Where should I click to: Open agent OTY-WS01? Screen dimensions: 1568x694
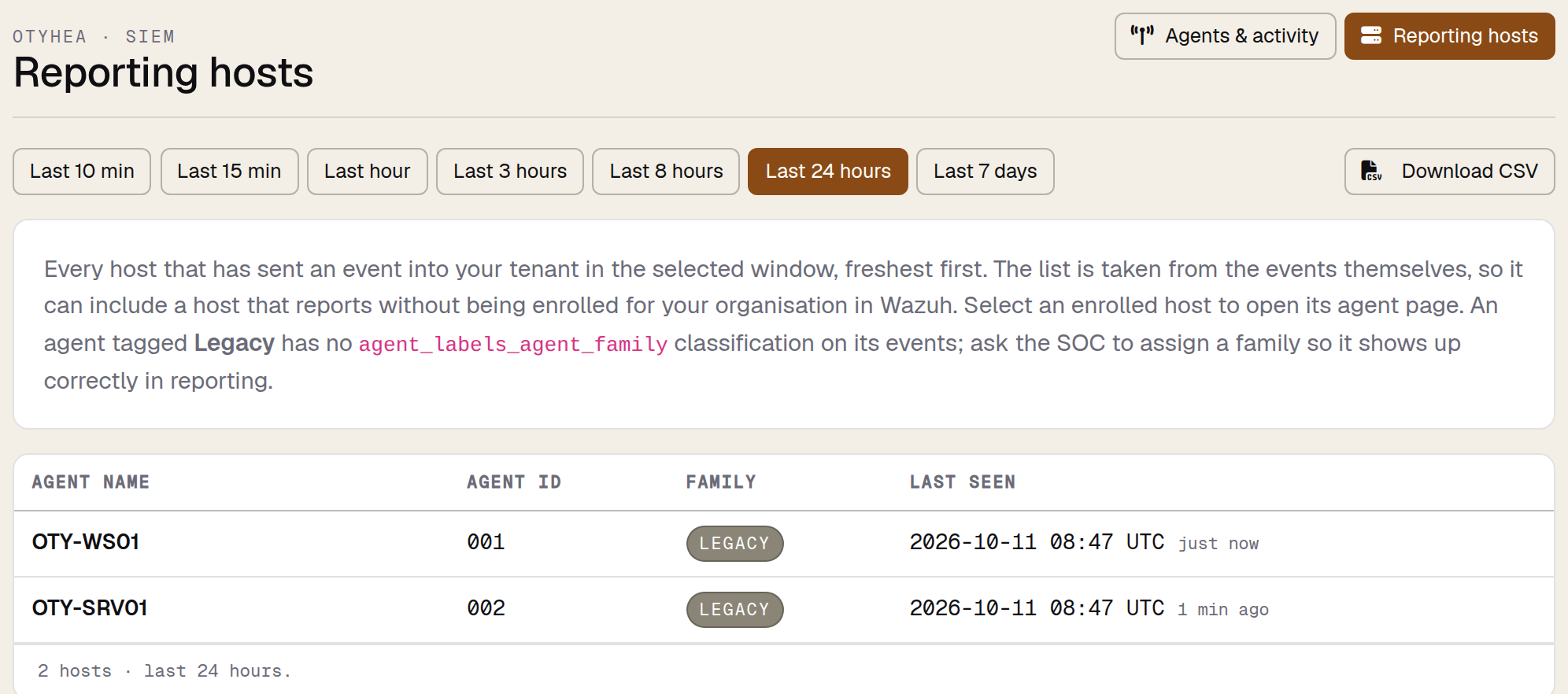tap(86, 542)
